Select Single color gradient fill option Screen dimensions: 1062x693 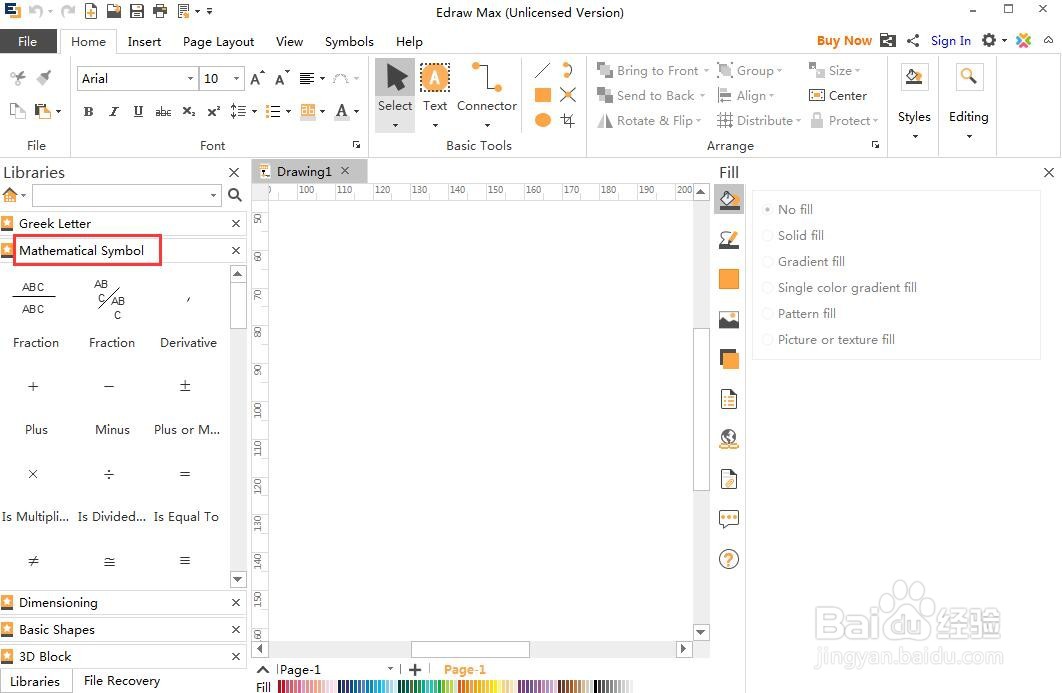tap(840, 287)
